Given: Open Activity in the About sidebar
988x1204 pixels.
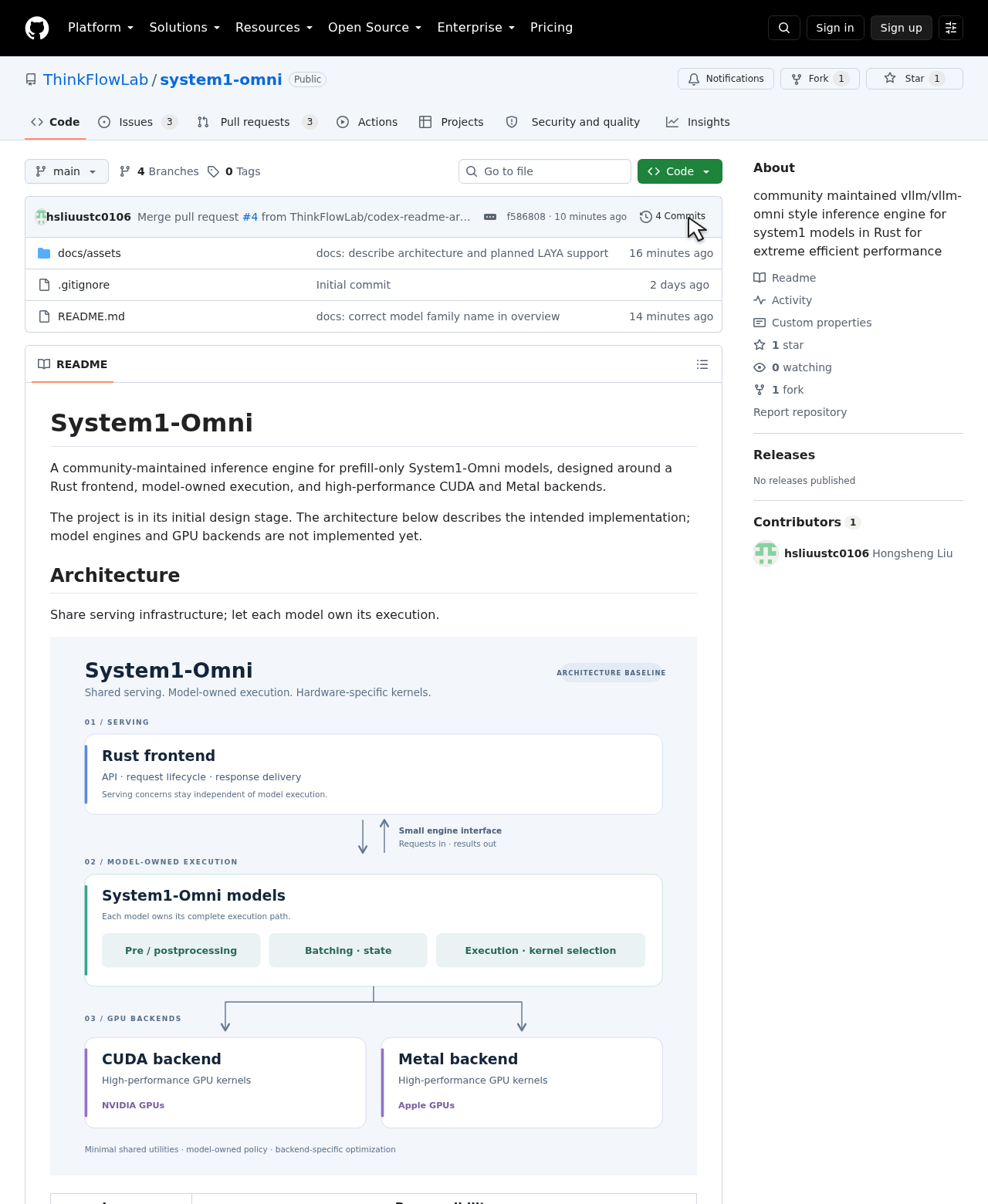Looking at the screenshot, I should tap(783, 300).
